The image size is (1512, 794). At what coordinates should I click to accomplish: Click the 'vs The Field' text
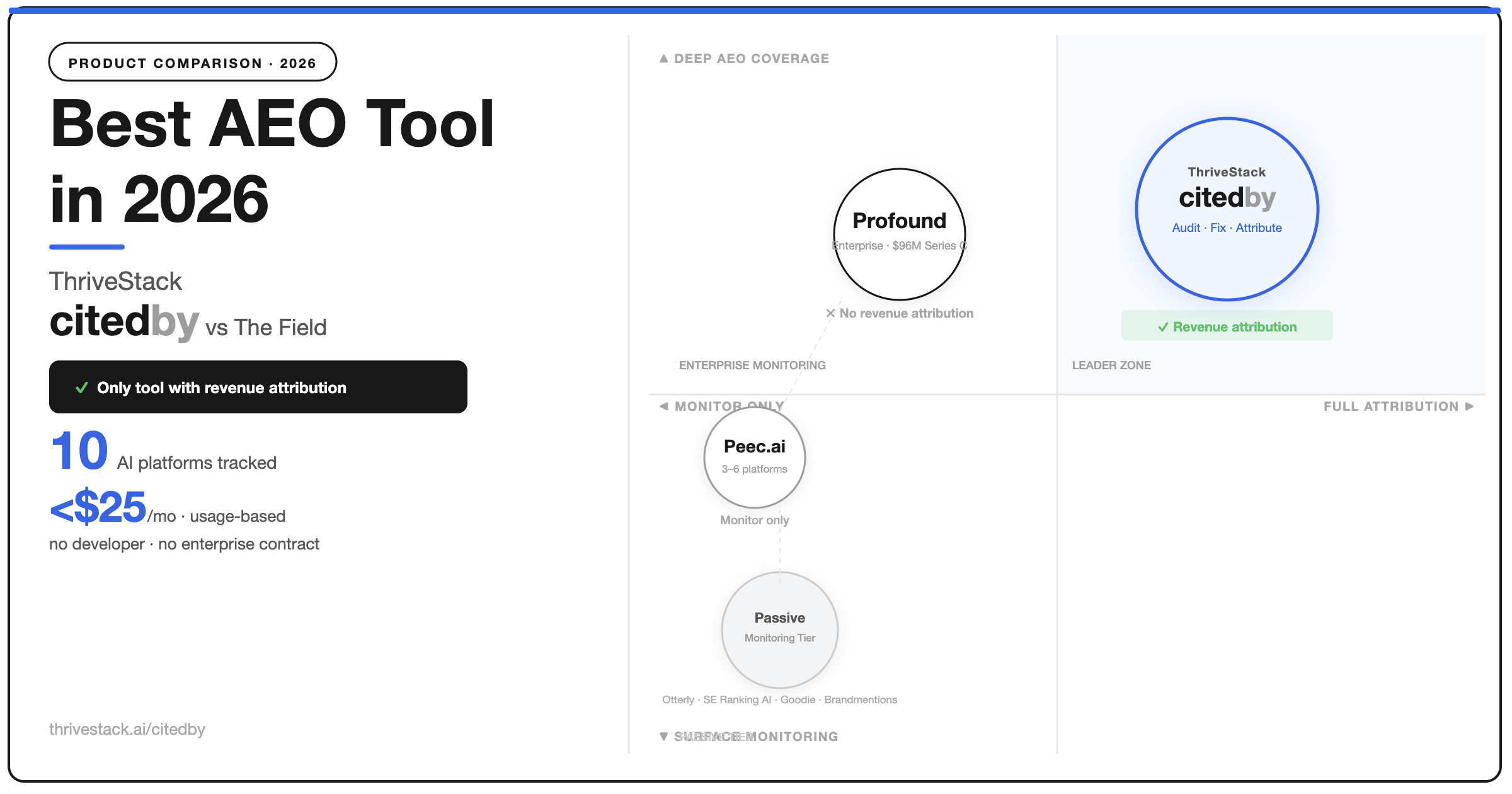pyautogui.click(x=266, y=328)
